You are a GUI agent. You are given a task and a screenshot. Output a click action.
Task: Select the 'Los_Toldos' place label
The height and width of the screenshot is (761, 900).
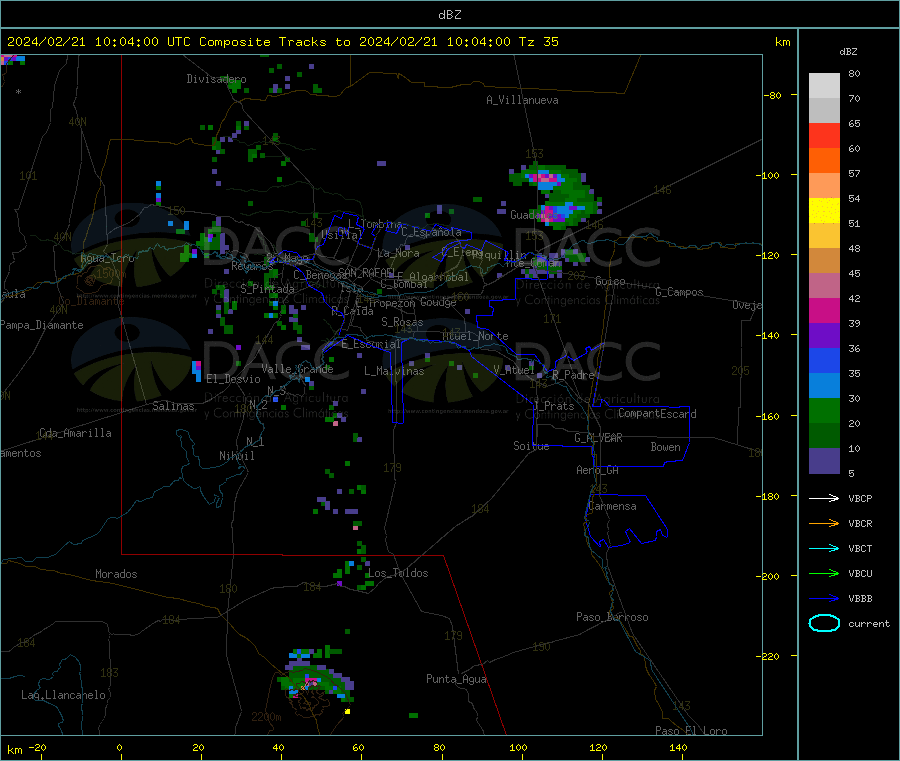point(398,573)
